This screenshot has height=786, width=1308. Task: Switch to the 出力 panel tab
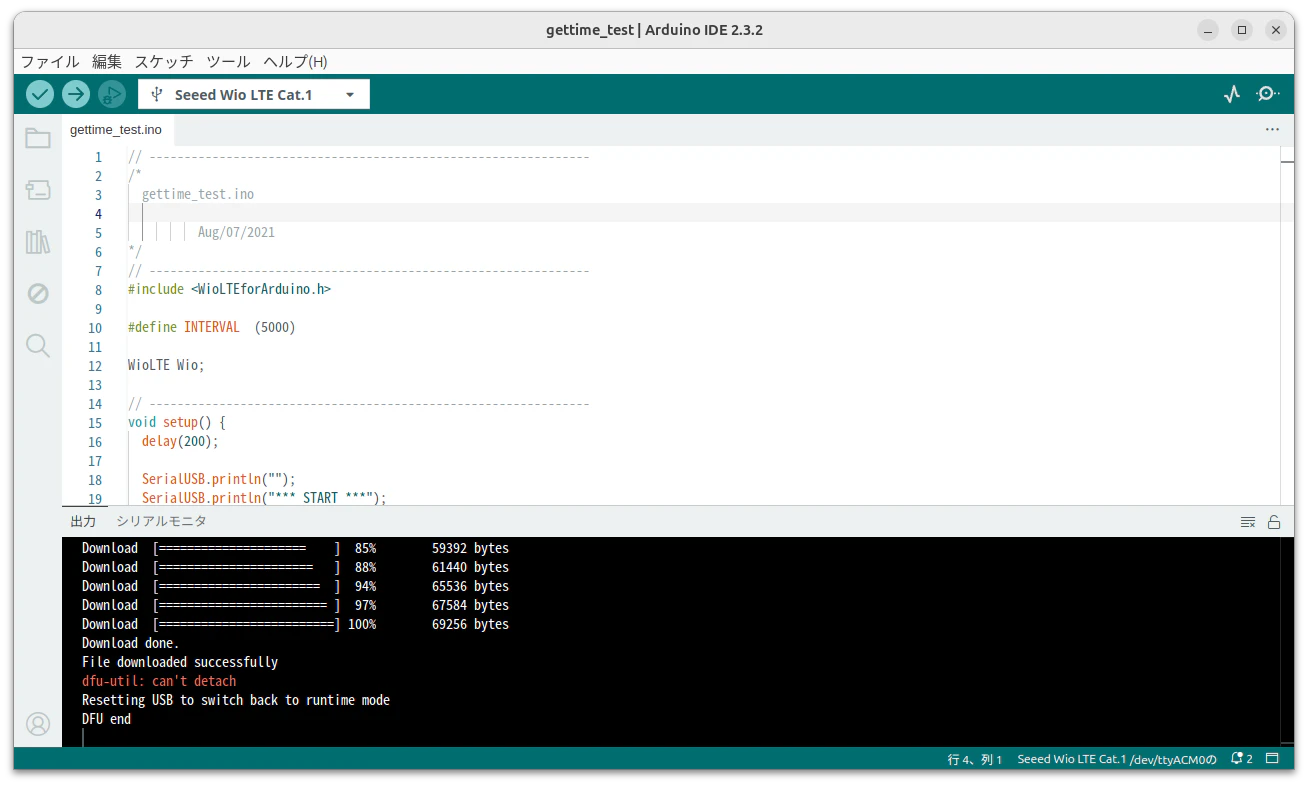click(x=83, y=521)
